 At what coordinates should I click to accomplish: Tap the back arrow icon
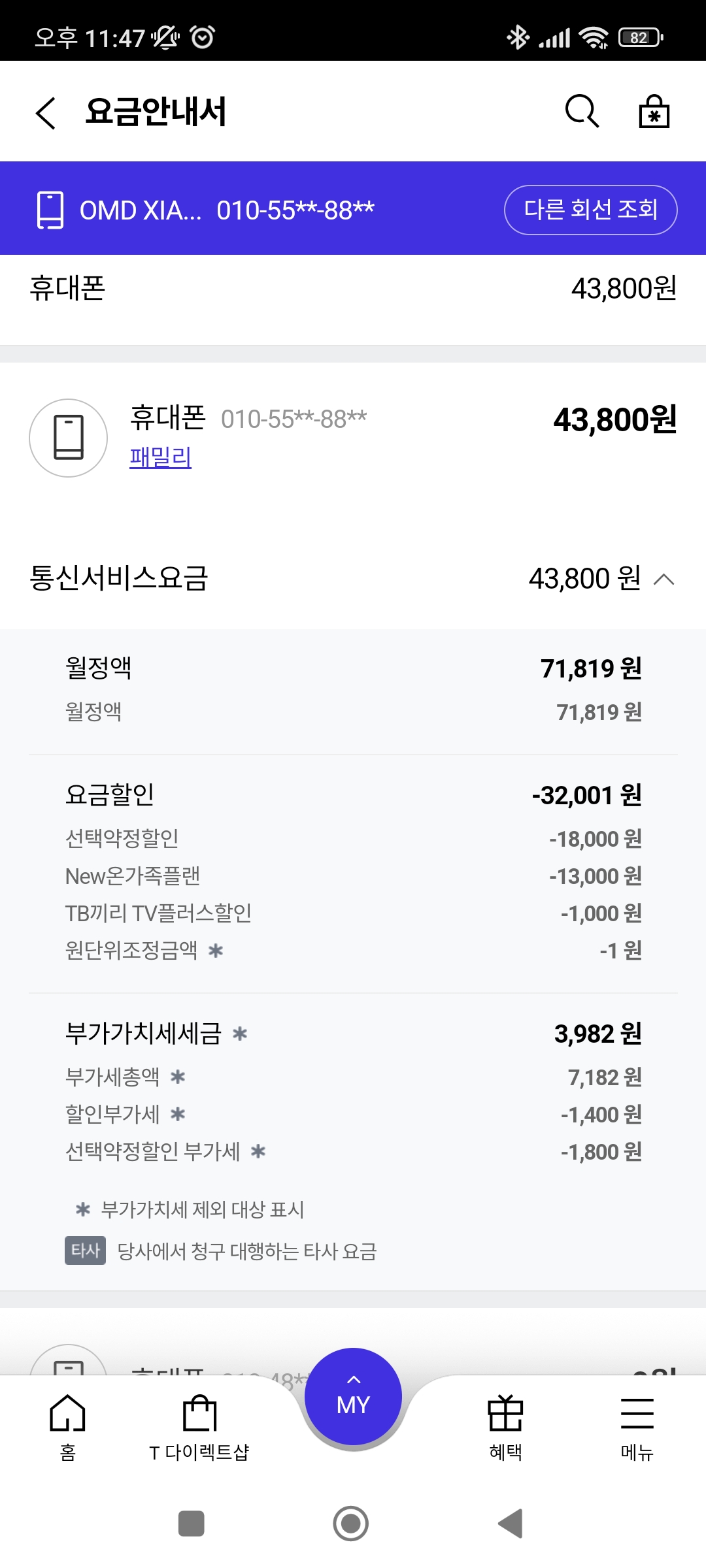(x=46, y=113)
